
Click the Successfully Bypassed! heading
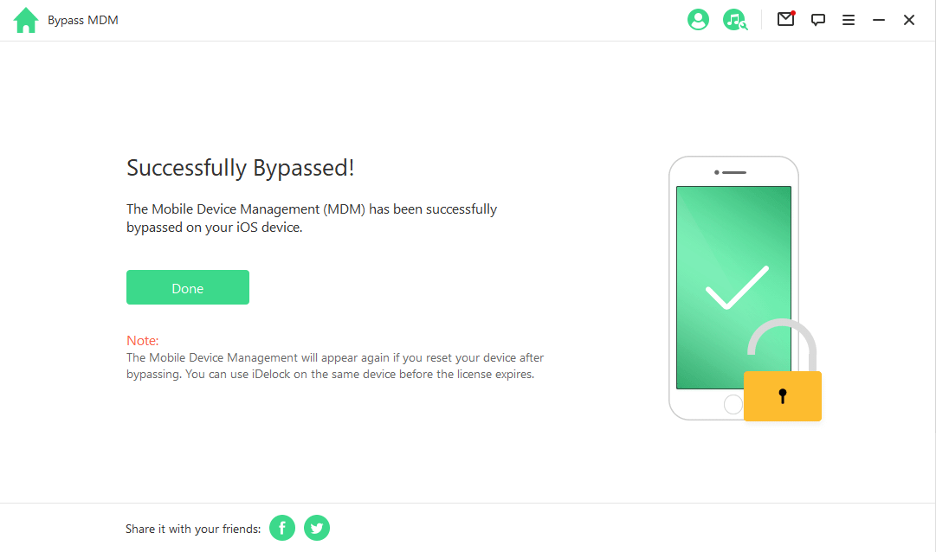[240, 168]
